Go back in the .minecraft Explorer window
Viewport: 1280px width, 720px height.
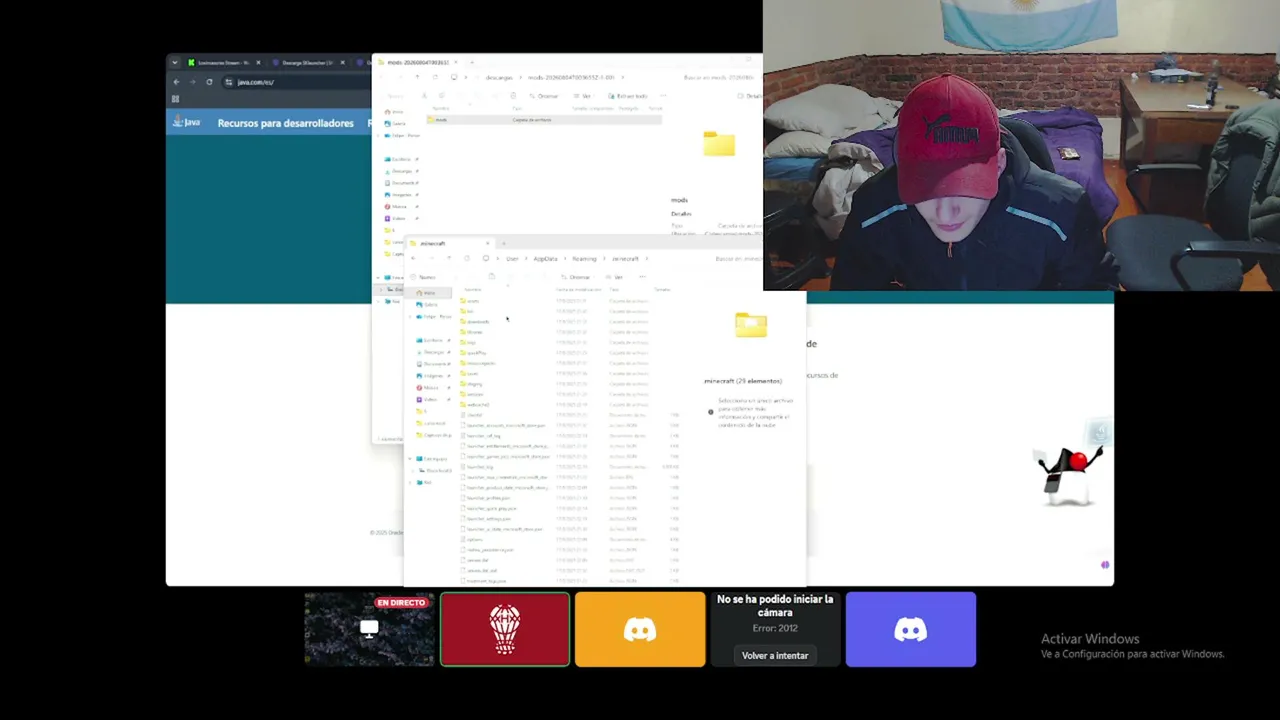tap(414, 259)
